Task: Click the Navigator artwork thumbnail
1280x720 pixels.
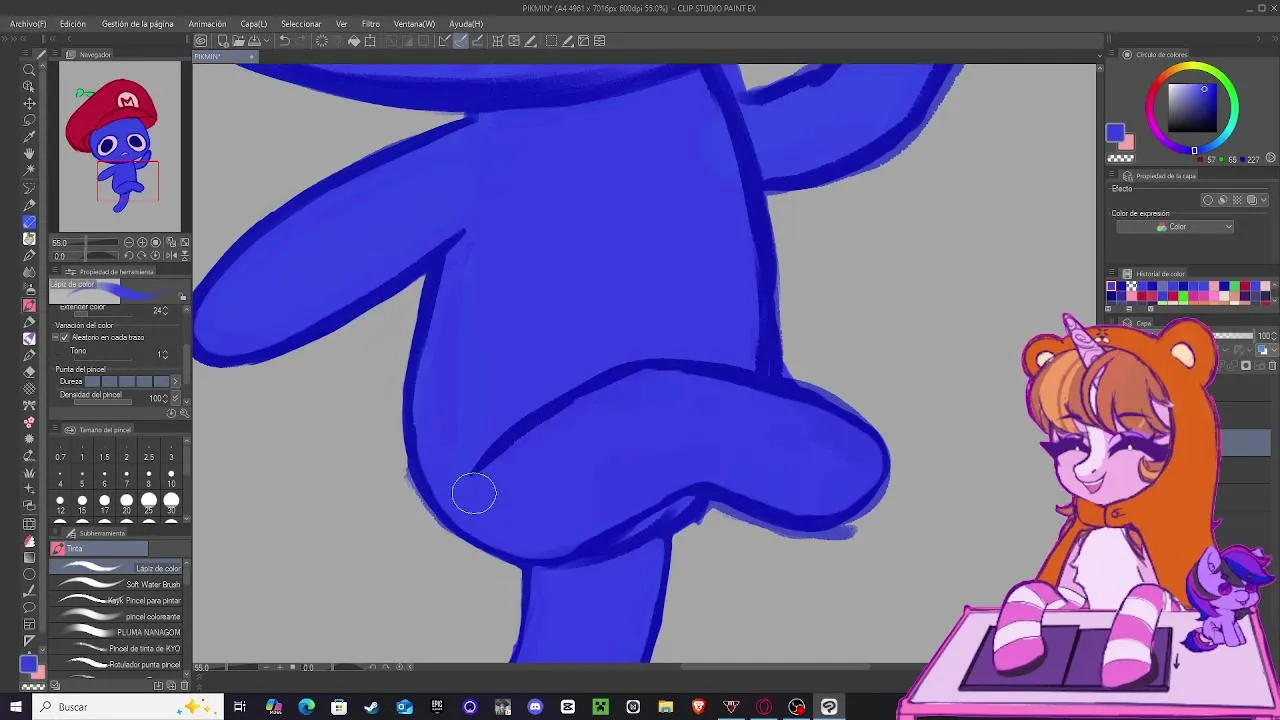Action: tap(120, 147)
